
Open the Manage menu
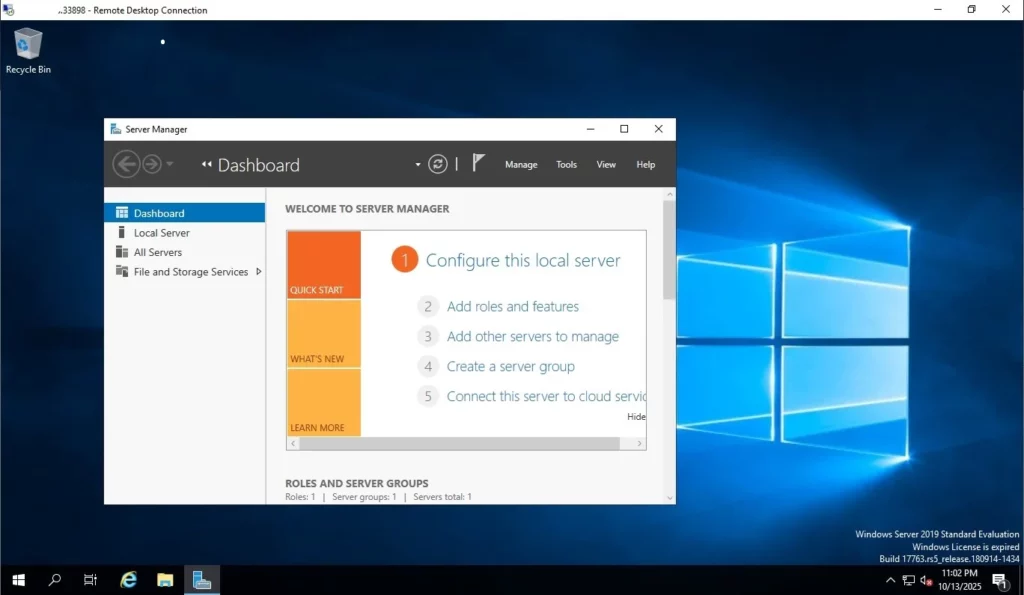(x=521, y=164)
